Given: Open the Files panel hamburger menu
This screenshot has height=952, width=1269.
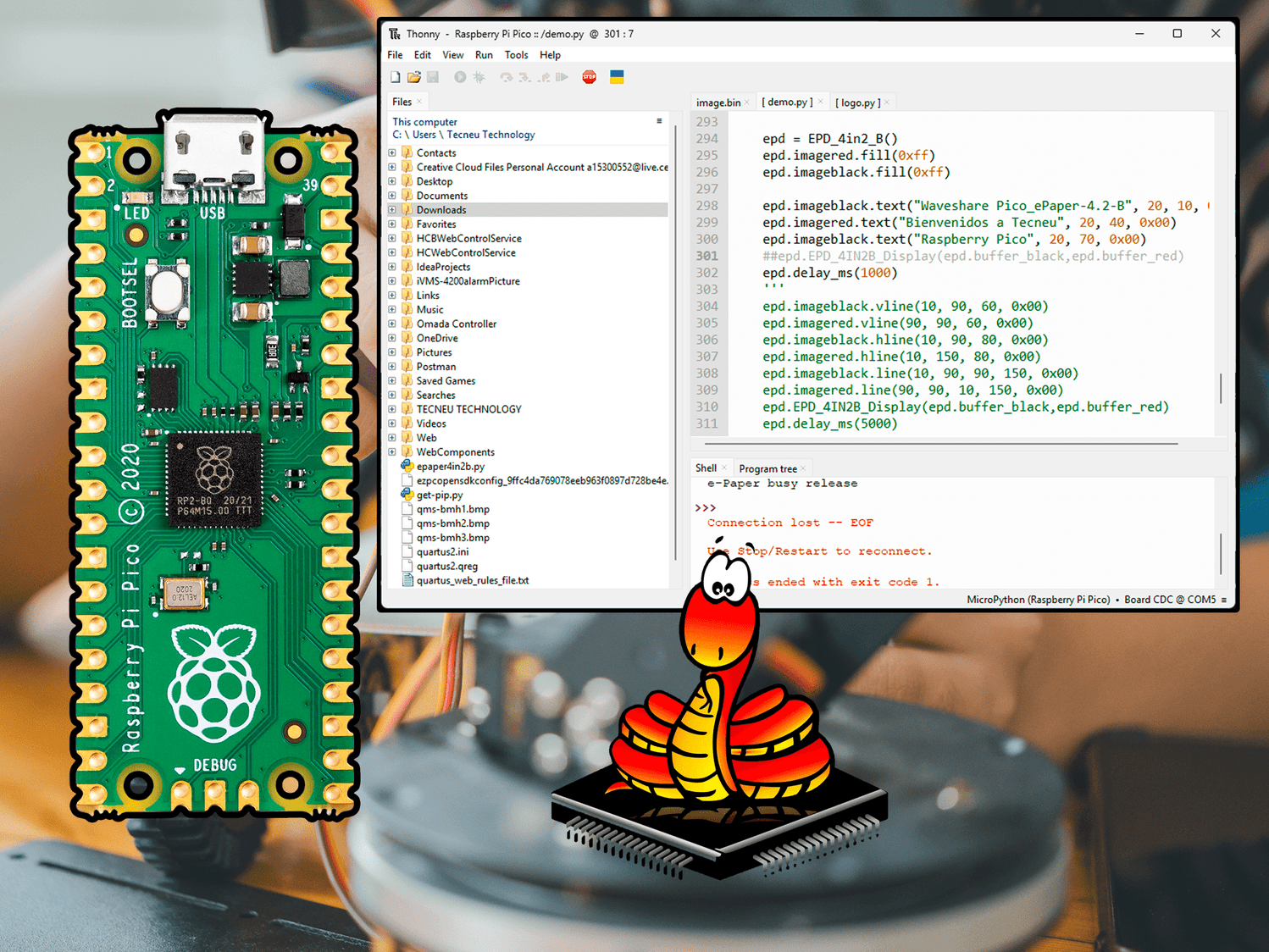Looking at the screenshot, I should [659, 120].
